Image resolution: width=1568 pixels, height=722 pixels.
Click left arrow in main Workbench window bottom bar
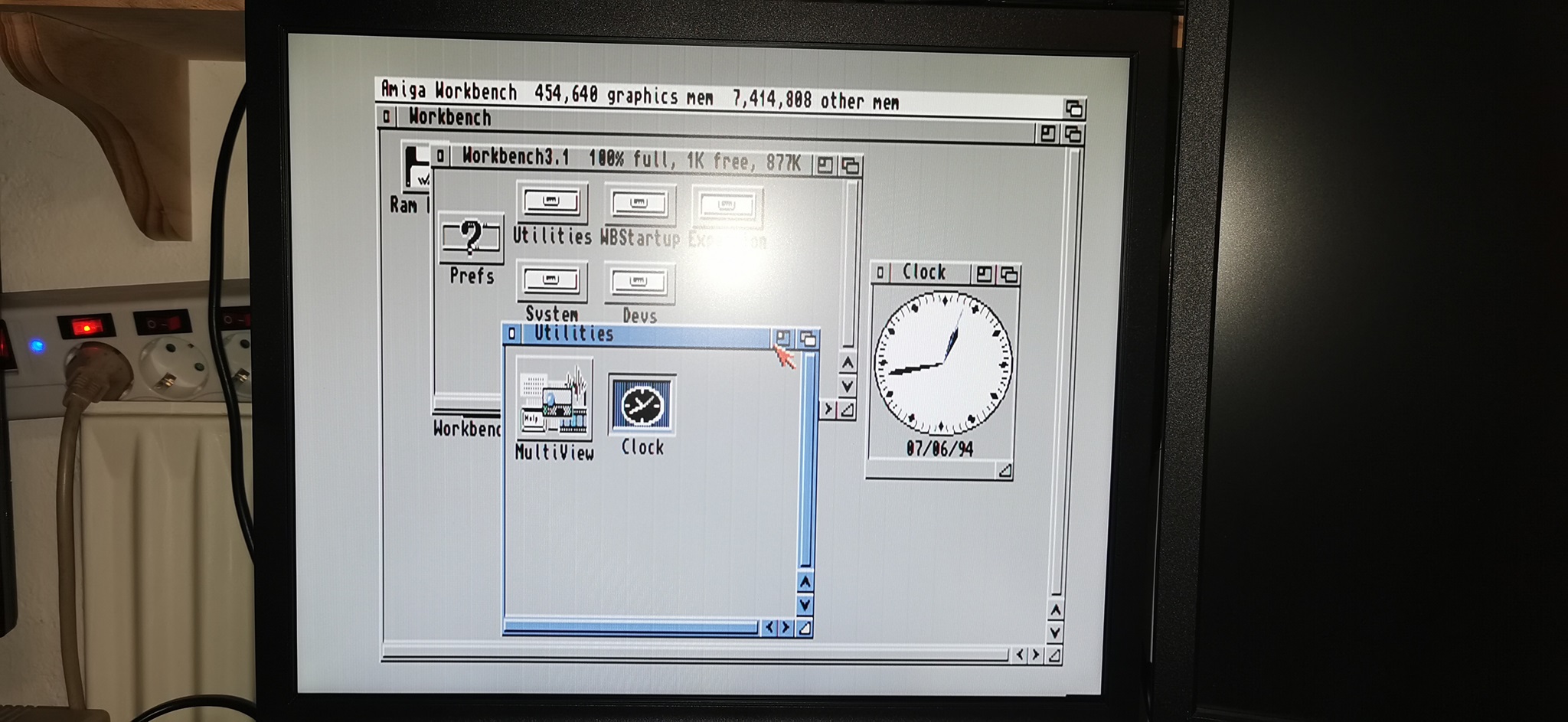1020,655
